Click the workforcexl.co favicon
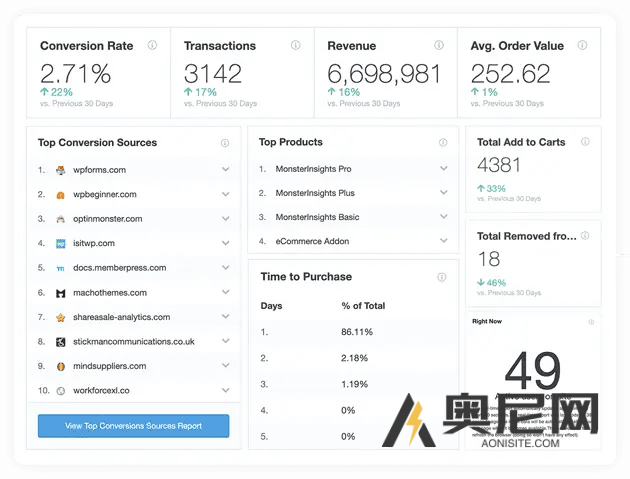Image resolution: width=630 pixels, height=479 pixels. tap(61, 391)
